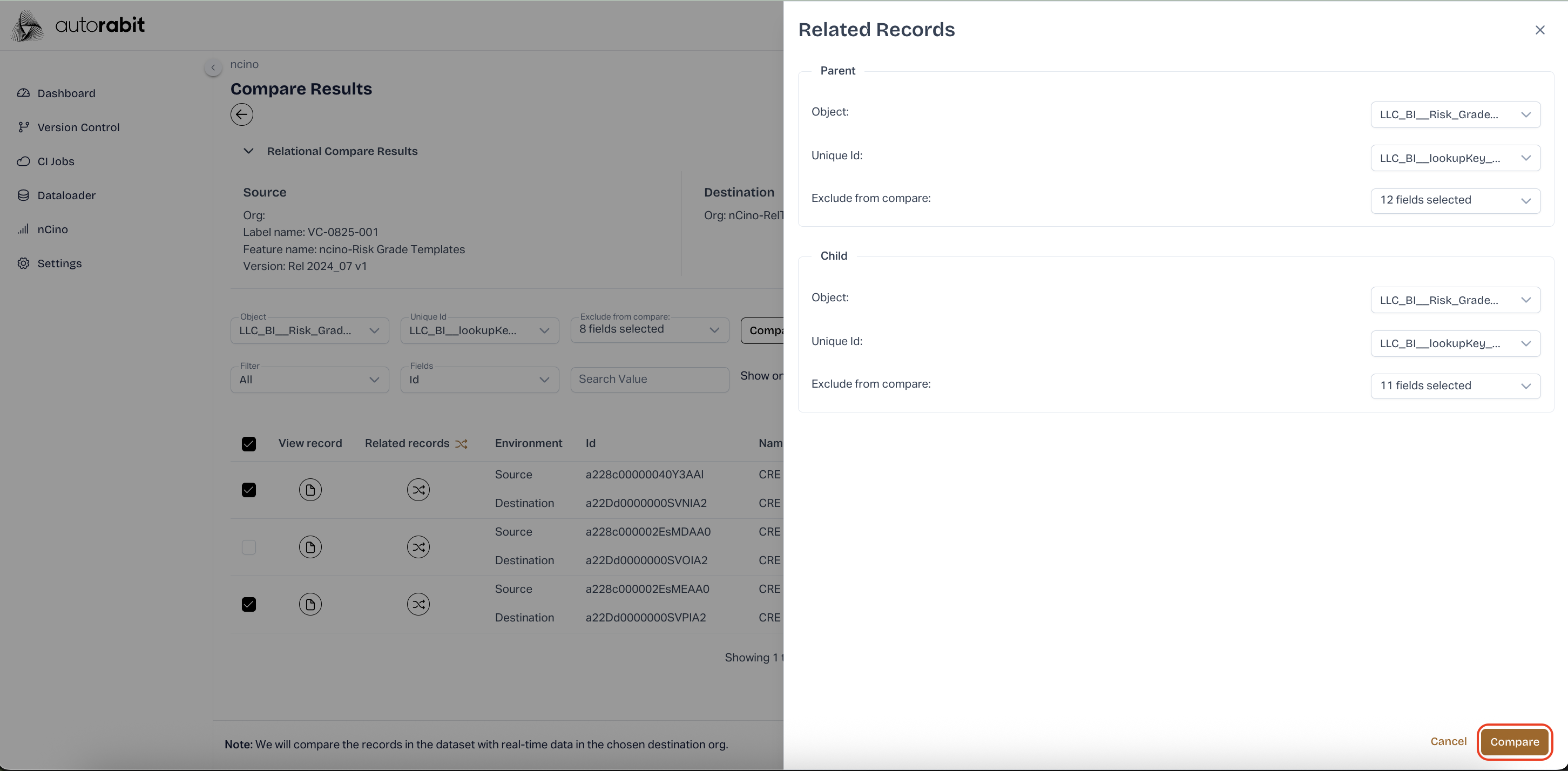The height and width of the screenshot is (771, 1568).
Task: Go to Version Control menu item
Action: [78, 127]
